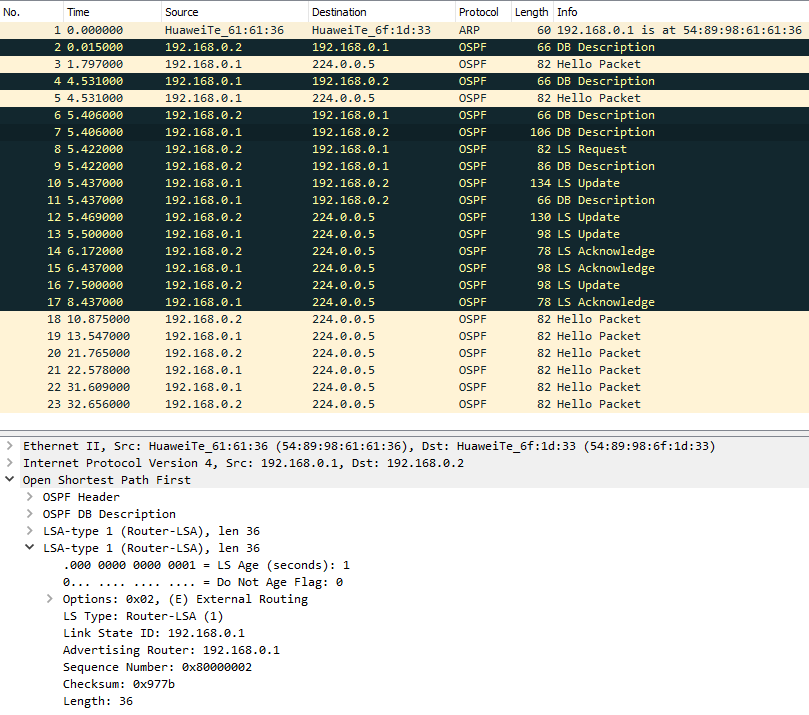Select packet 18 Hello Packet at 10.875000

coord(404,319)
